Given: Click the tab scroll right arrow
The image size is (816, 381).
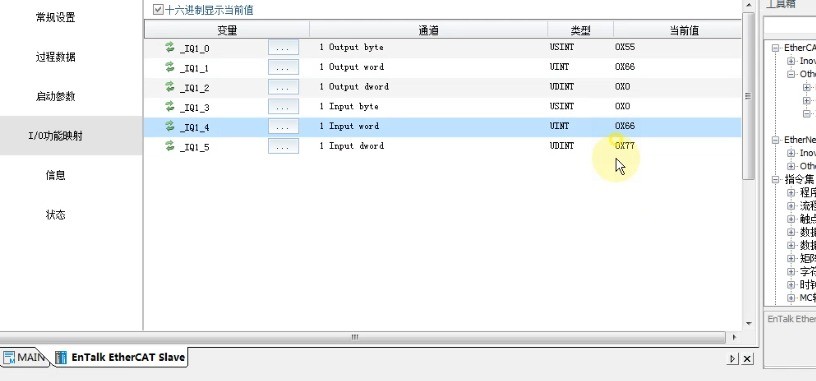Looking at the screenshot, I should pyautogui.click(x=733, y=359).
